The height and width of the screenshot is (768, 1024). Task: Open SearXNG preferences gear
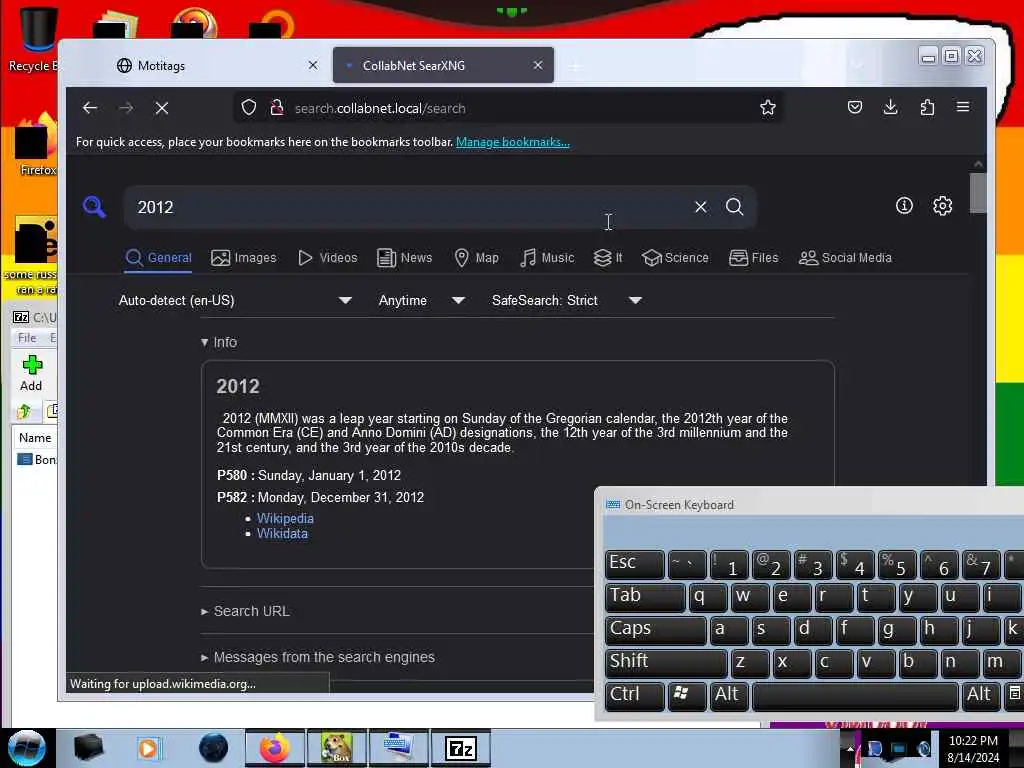click(x=942, y=206)
